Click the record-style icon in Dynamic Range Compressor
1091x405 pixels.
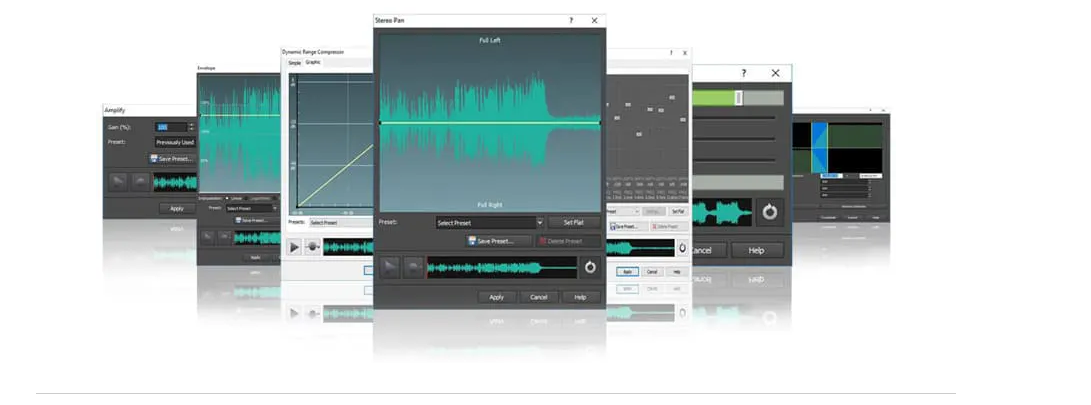[313, 247]
